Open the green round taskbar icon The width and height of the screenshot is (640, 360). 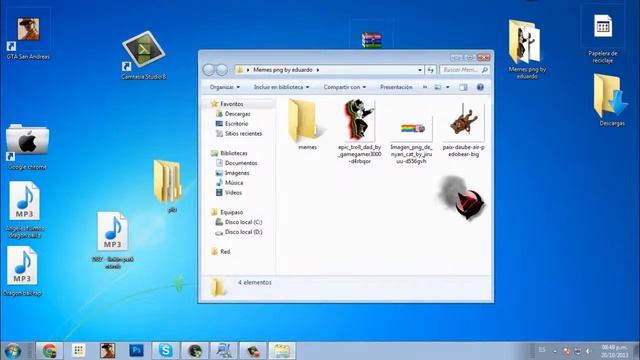point(195,351)
